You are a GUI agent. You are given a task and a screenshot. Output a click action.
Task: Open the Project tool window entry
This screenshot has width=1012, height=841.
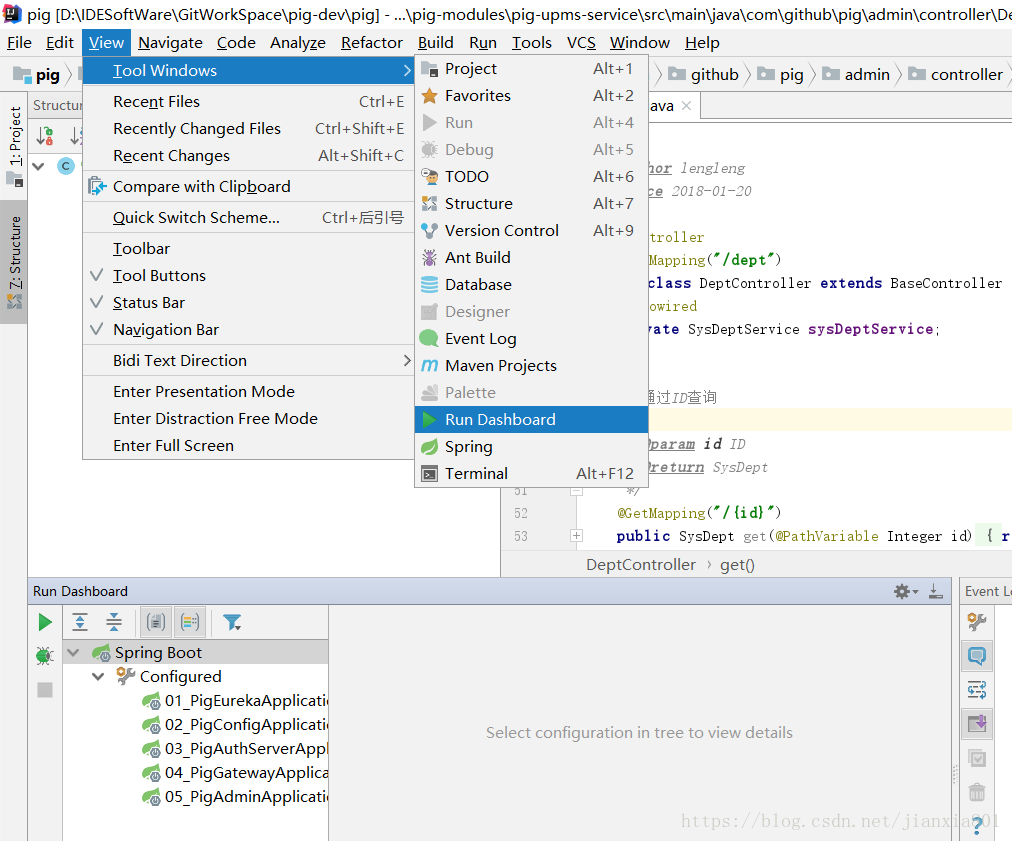coord(531,68)
